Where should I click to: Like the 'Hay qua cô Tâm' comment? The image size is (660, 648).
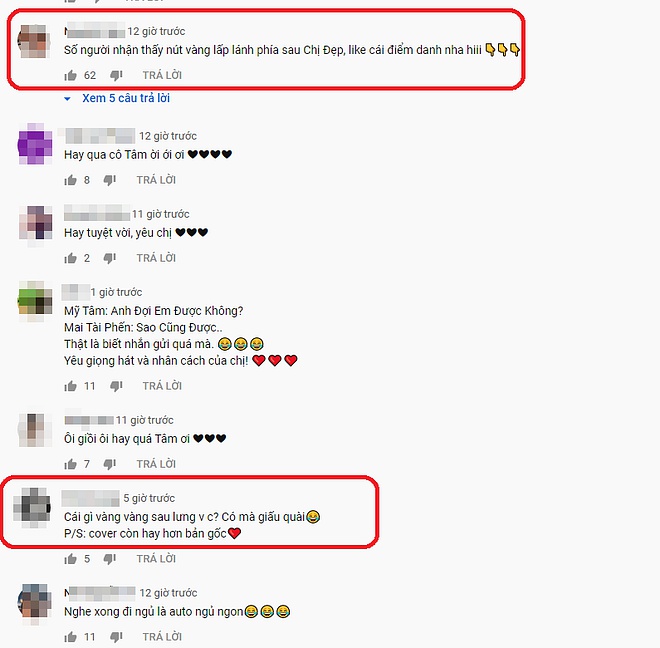70,180
